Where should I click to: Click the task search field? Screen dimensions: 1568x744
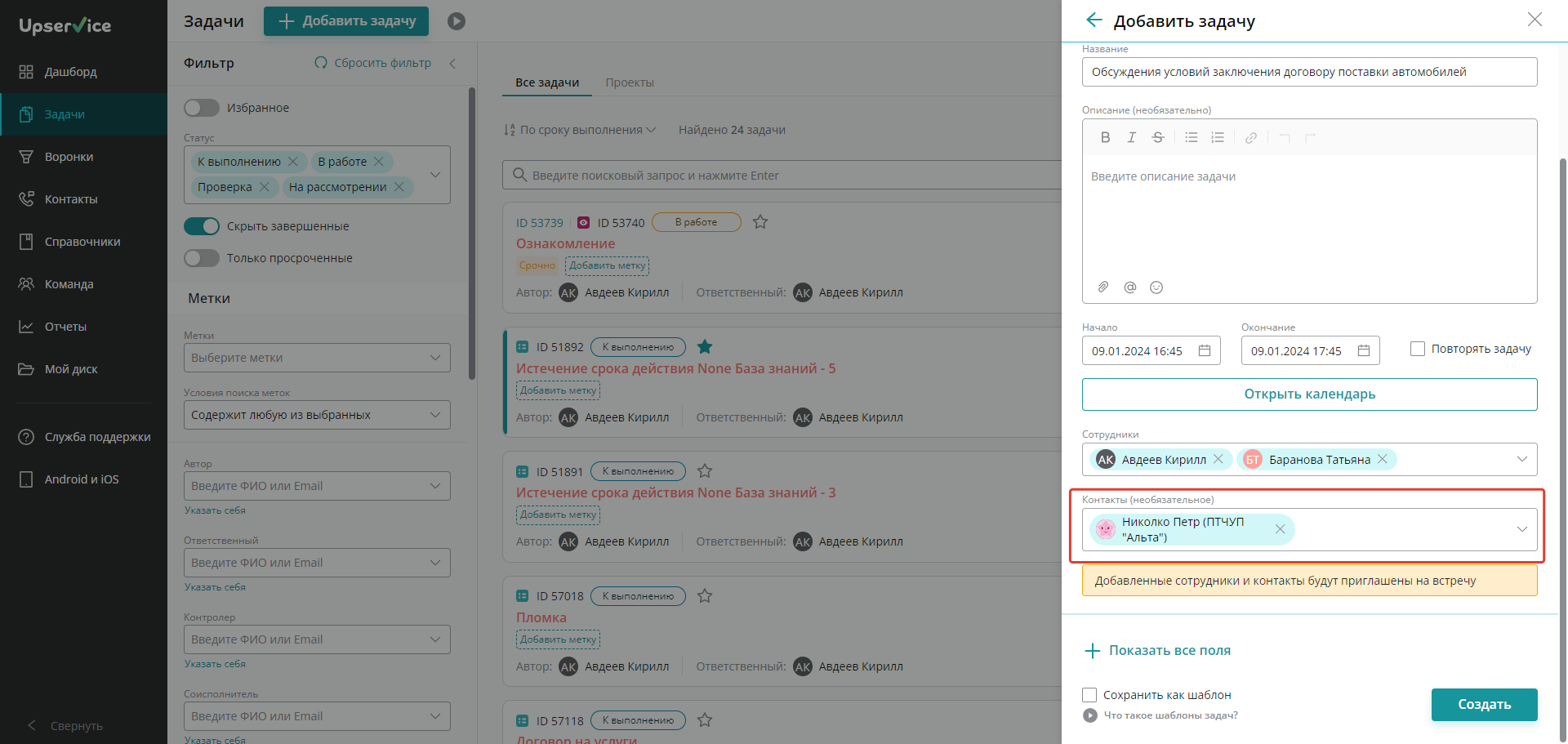point(782,175)
